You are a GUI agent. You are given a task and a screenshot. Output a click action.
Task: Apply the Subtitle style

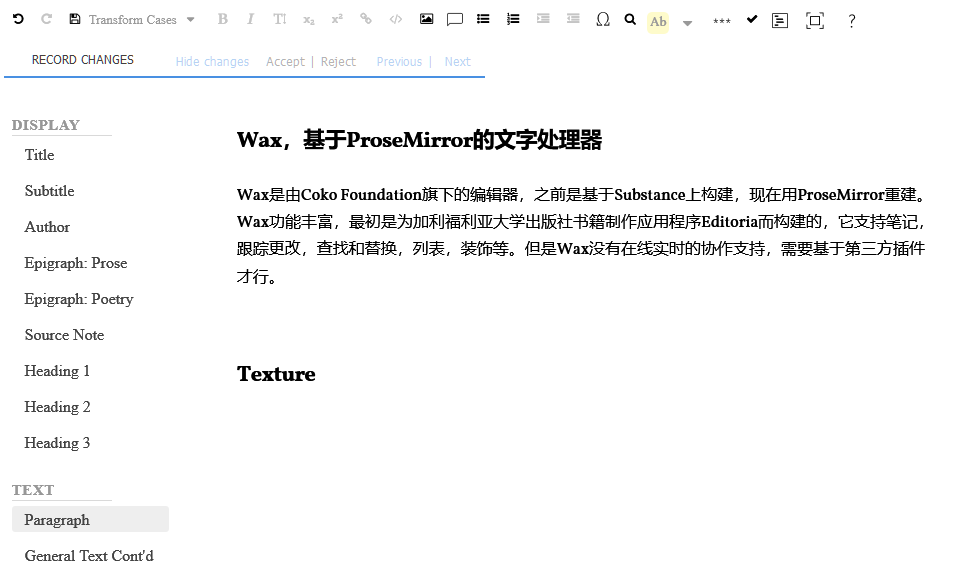[x=49, y=191]
